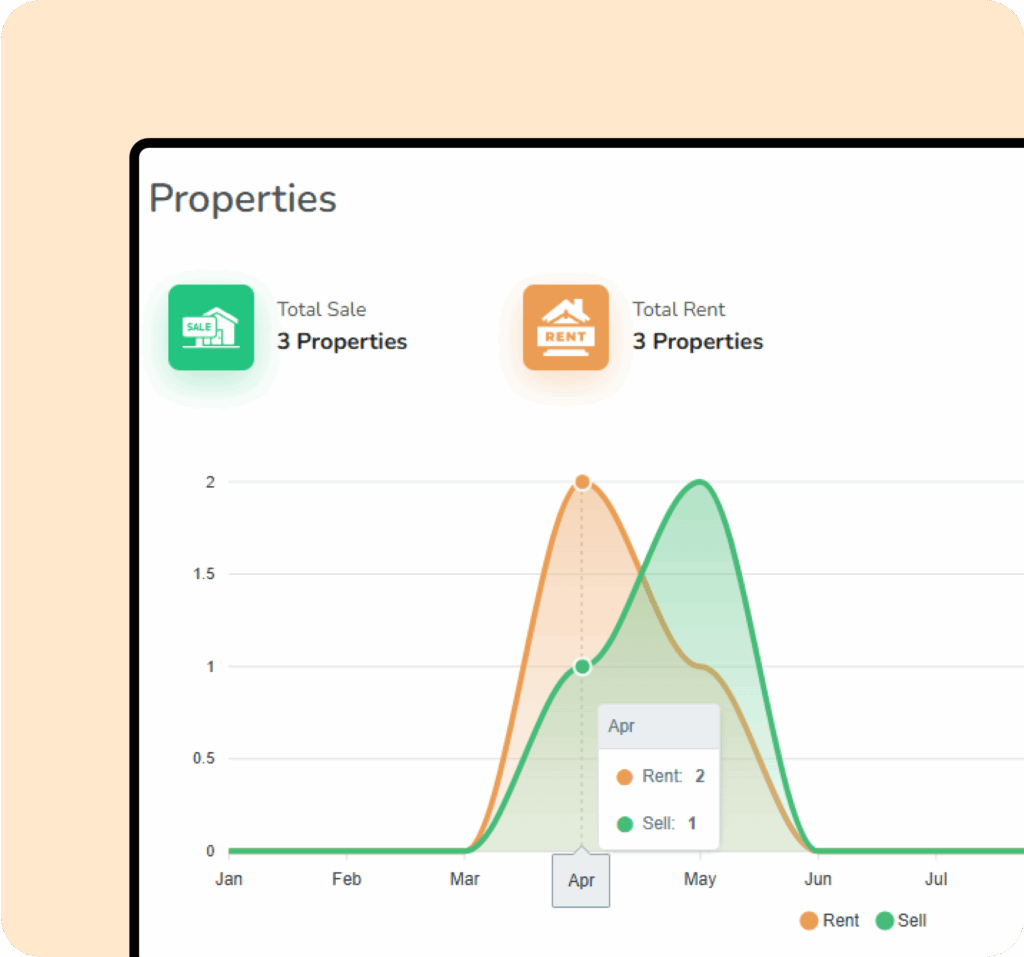Screen dimensions: 1024x957
Task: Click the green Sell curve peak at May
Action: pyautogui.click(x=700, y=483)
